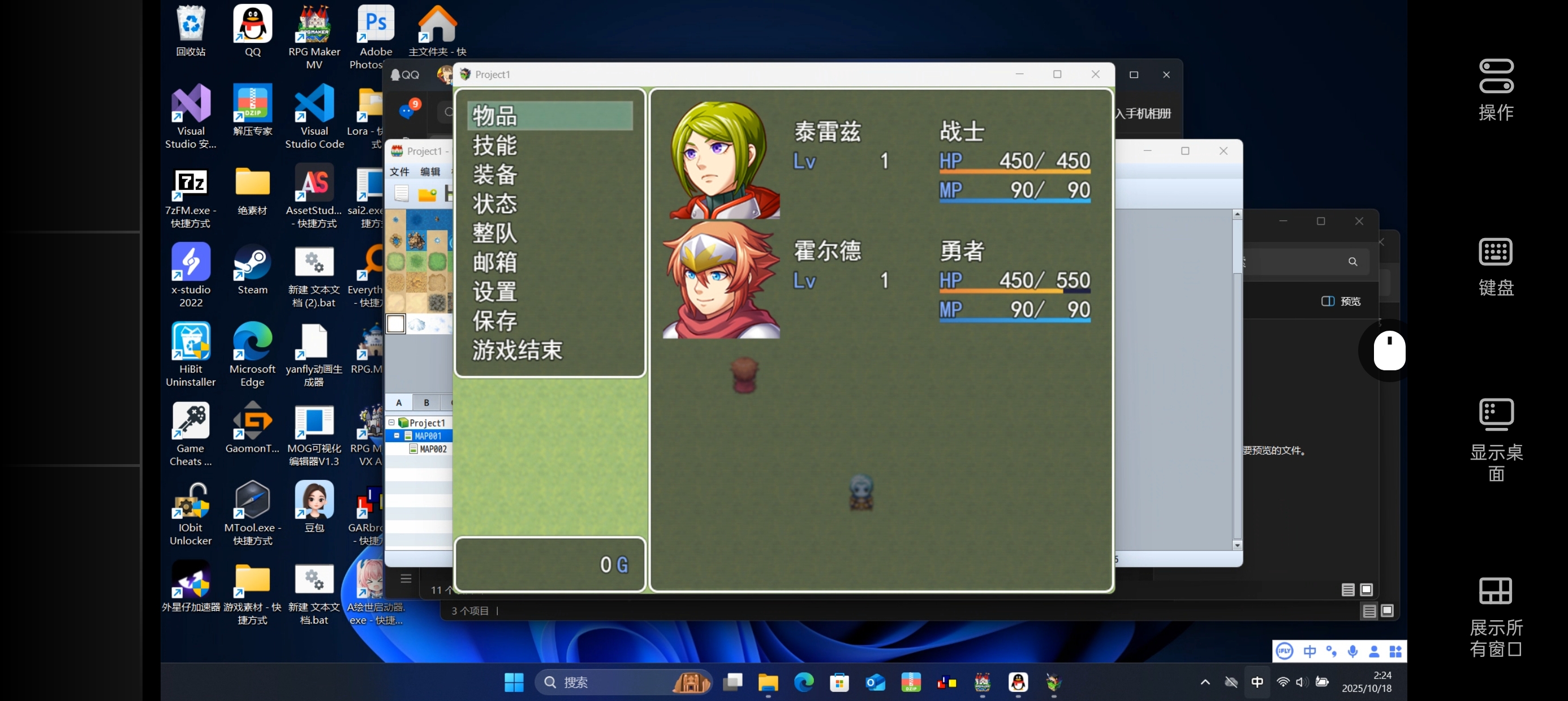The width and height of the screenshot is (1568, 701).
Task: Open Outlook from the taskbar
Action: (x=875, y=682)
